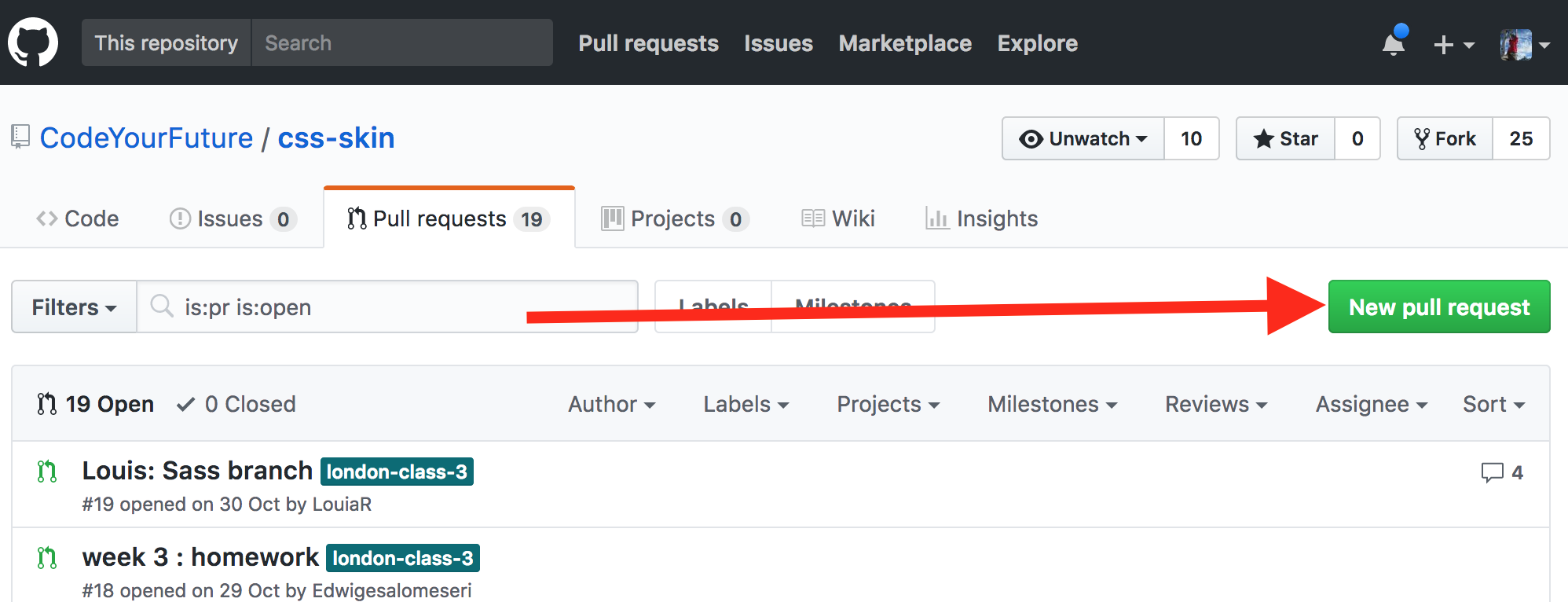Viewport: 1568px width, 602px height.
Task: Click the comment bubble icon for Louis PR
Action: click(1492, 472)
